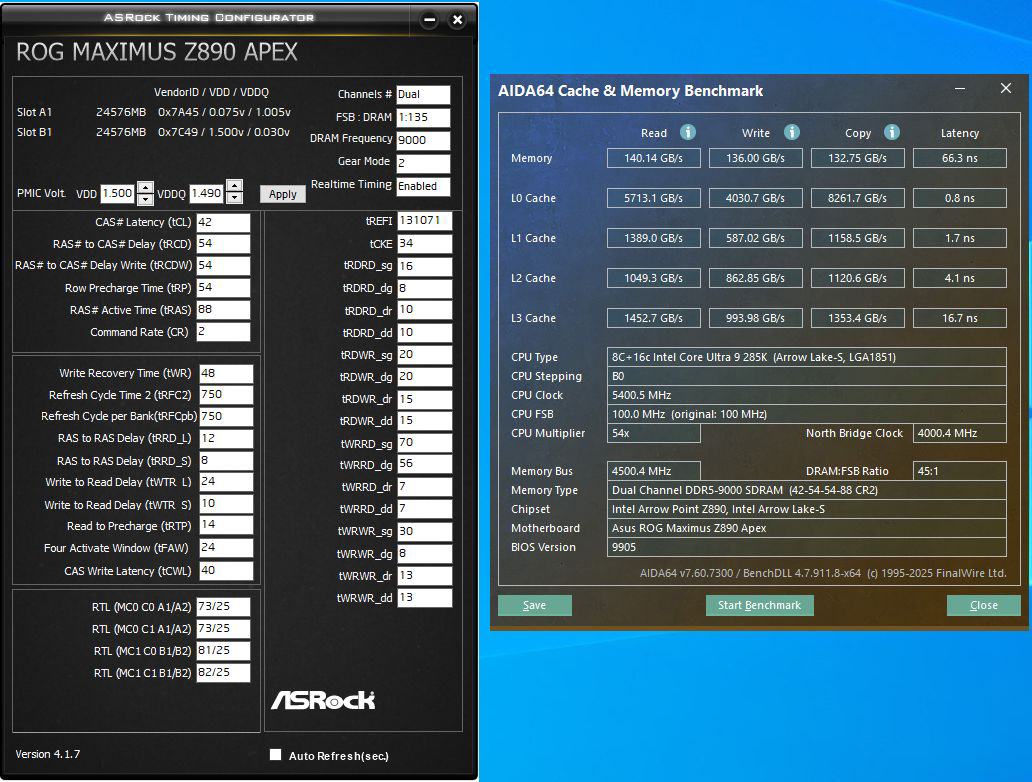Click the Read info icon in AIDA64
This screenshot has height=782, width=1032.
click(x=687, y=132)
